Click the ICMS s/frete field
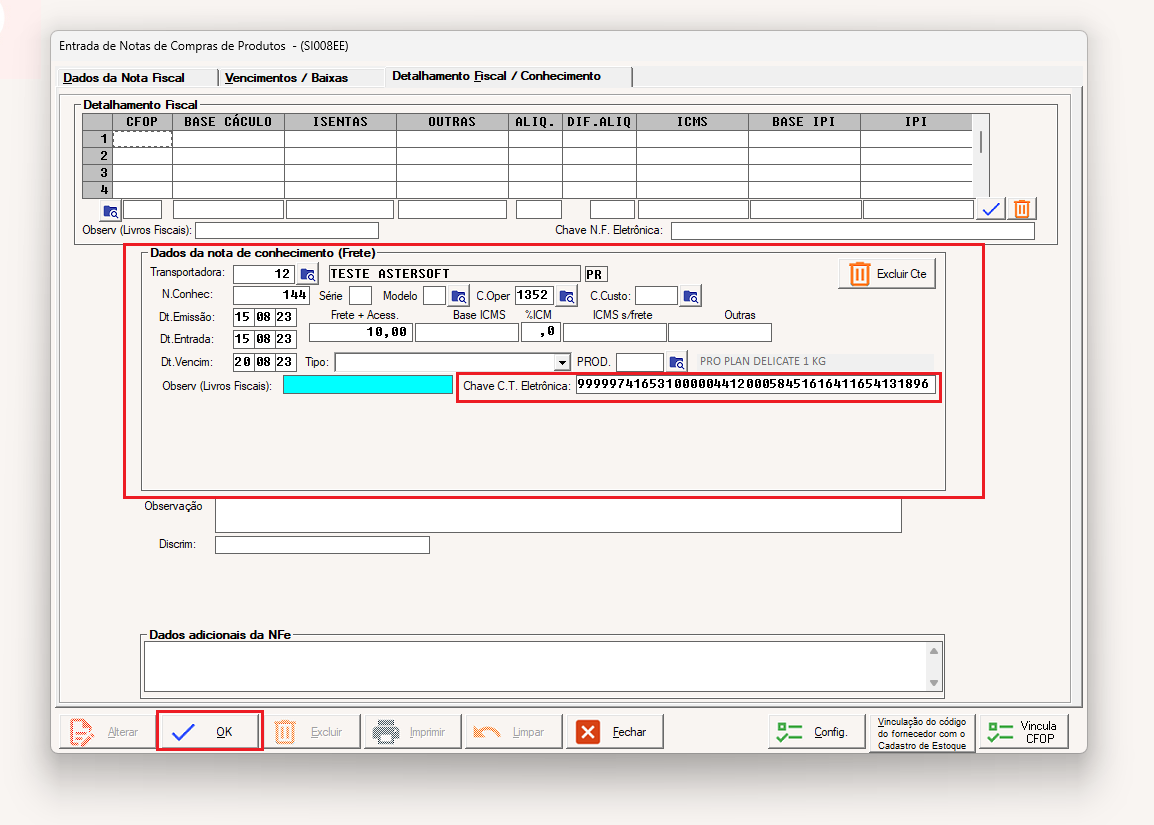Screen dimensions: 1154x825 point(615,333)
